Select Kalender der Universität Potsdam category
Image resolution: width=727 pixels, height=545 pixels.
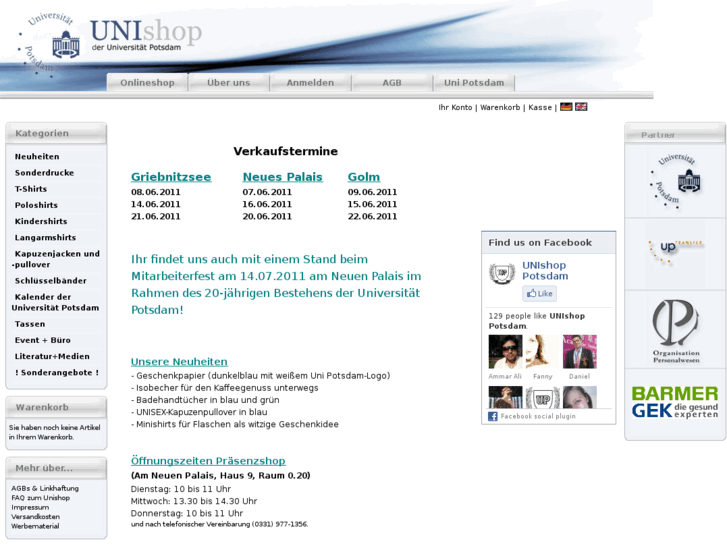coord(55,302)
